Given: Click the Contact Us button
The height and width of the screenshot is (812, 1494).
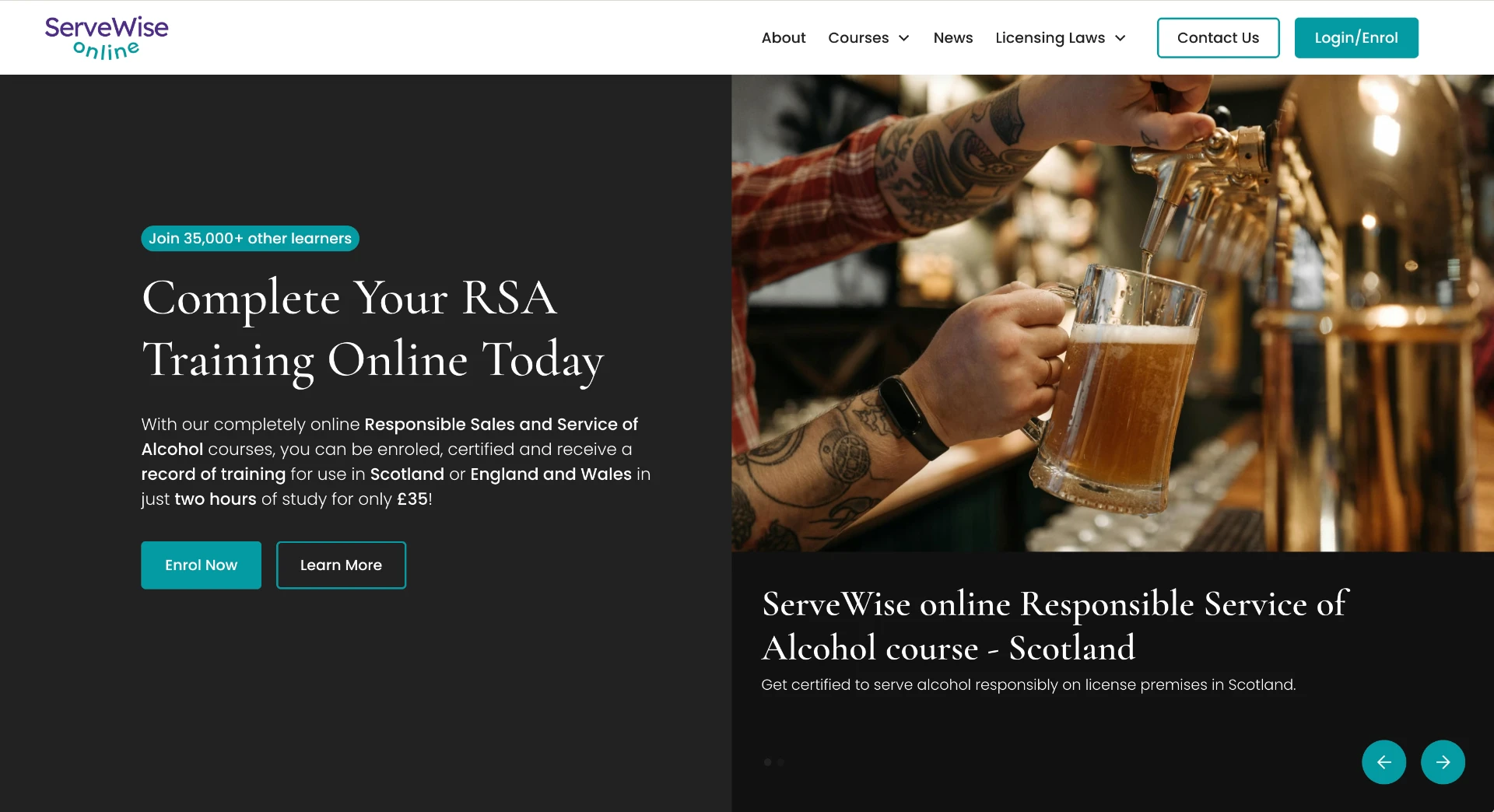Looking at the screenshot, I should (x=1218, y=37).
